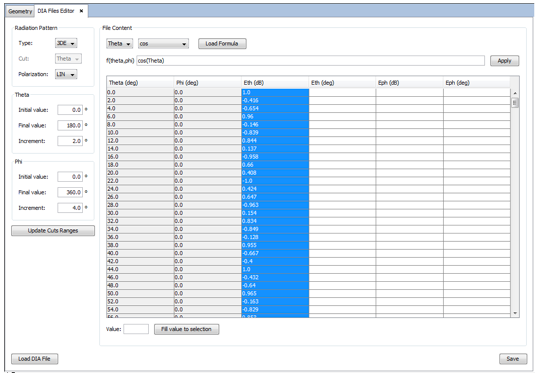
Task: Select the -0.146 cell in Eth (dB)
Action: [x=275, y=125]
